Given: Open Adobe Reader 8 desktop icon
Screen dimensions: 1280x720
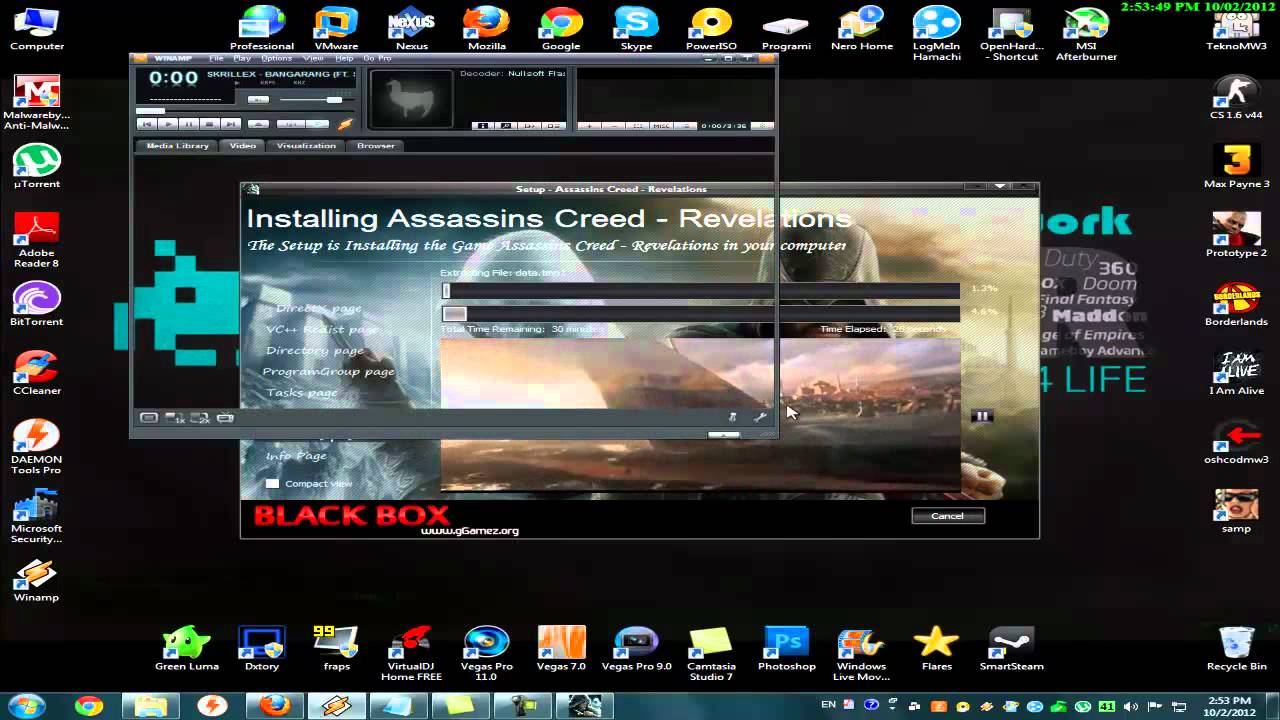Looking at the screenshot, I should (x=37, y=240).
